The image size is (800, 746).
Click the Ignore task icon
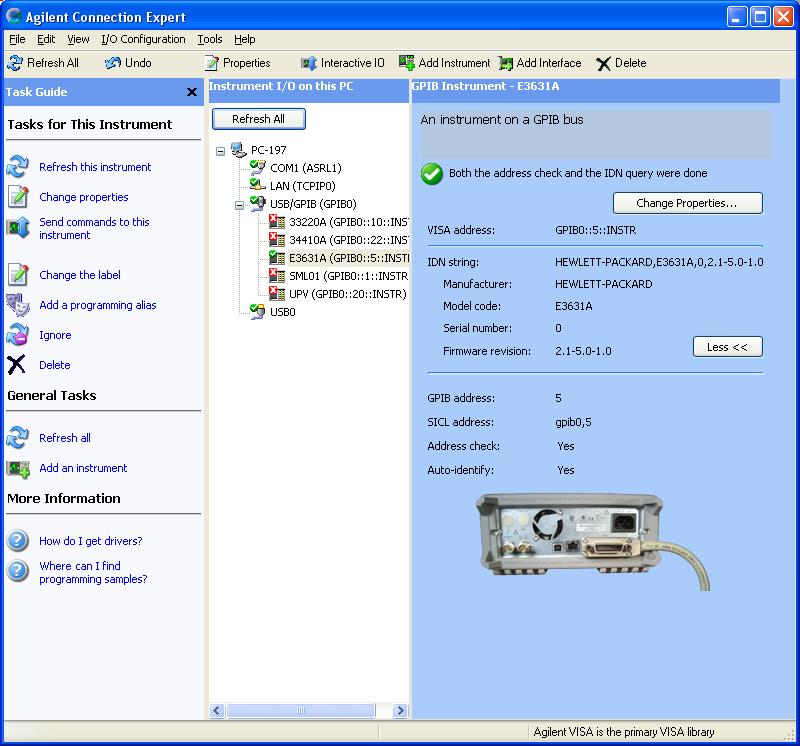18,335
